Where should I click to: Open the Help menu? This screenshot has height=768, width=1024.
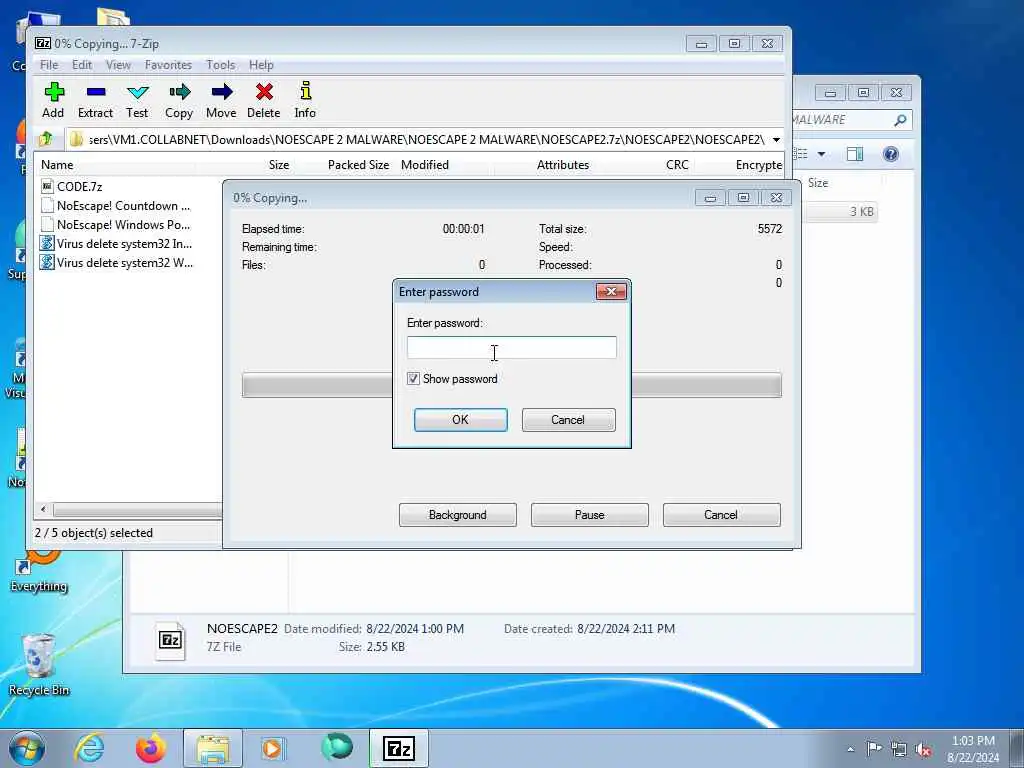[x=261, y=65]
